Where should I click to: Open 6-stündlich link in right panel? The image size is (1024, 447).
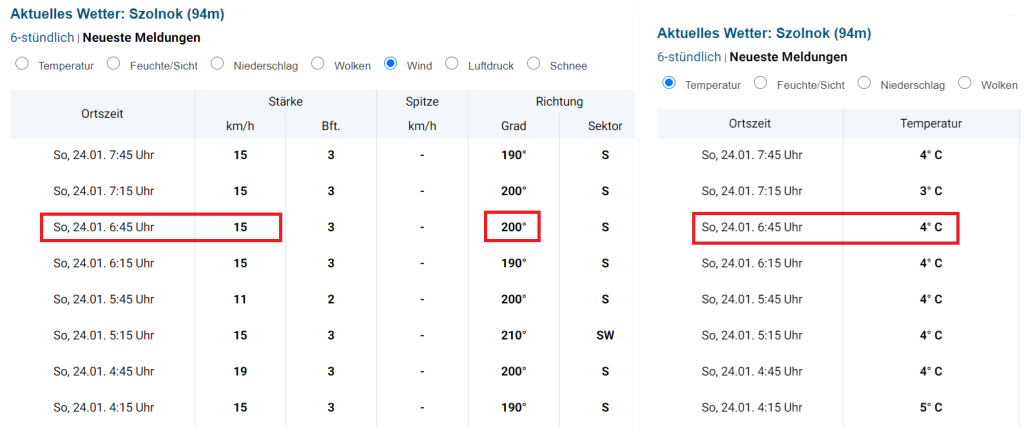(x=689, y=57)
